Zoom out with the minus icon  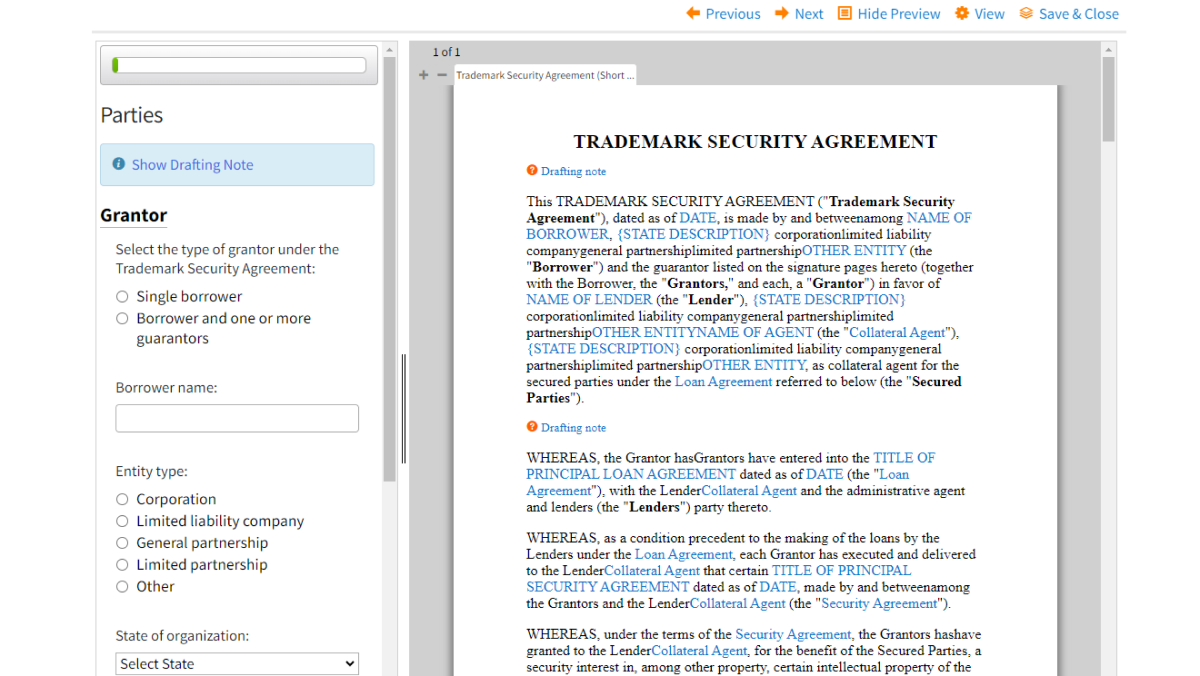pos(441,75)
